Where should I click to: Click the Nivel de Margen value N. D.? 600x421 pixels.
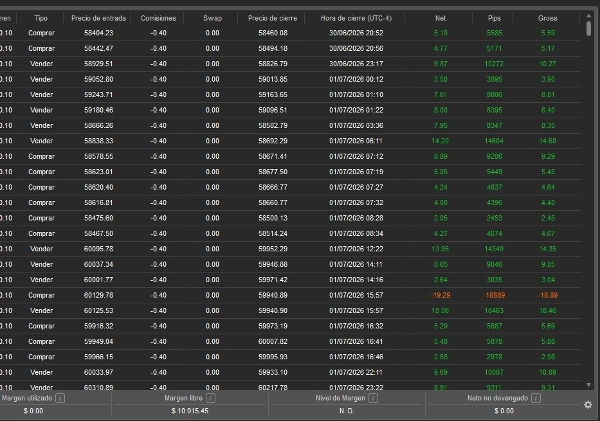click(x=346, y=411)
